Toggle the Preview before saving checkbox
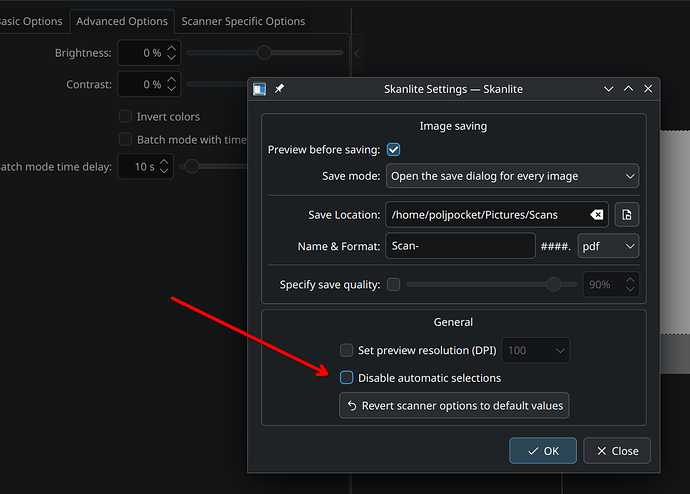The image size is (690, 494). point(393,150)
